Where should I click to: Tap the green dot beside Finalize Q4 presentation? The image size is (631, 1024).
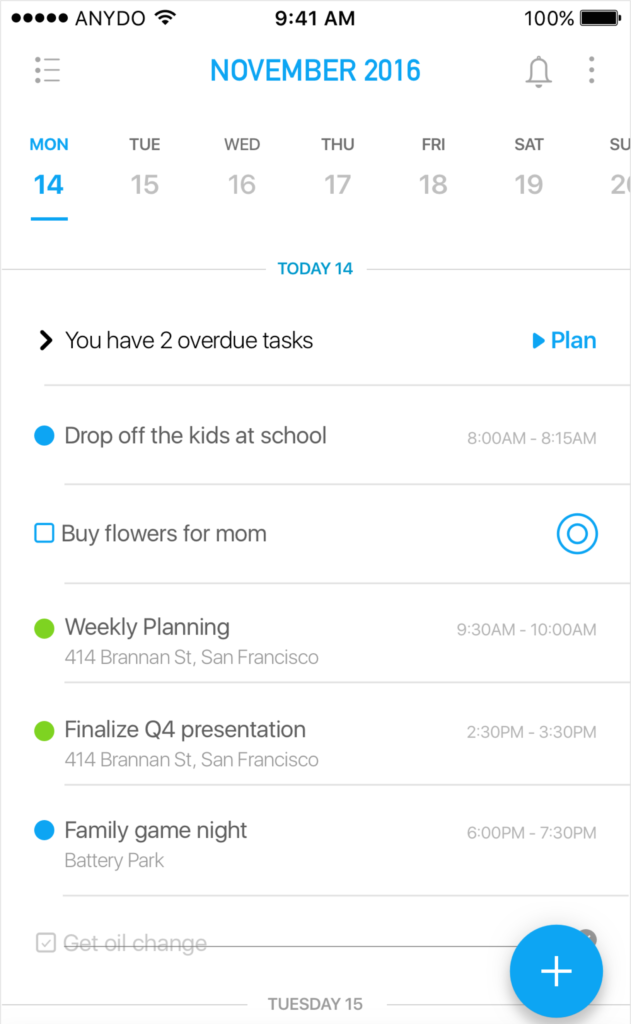pos(43,730)
